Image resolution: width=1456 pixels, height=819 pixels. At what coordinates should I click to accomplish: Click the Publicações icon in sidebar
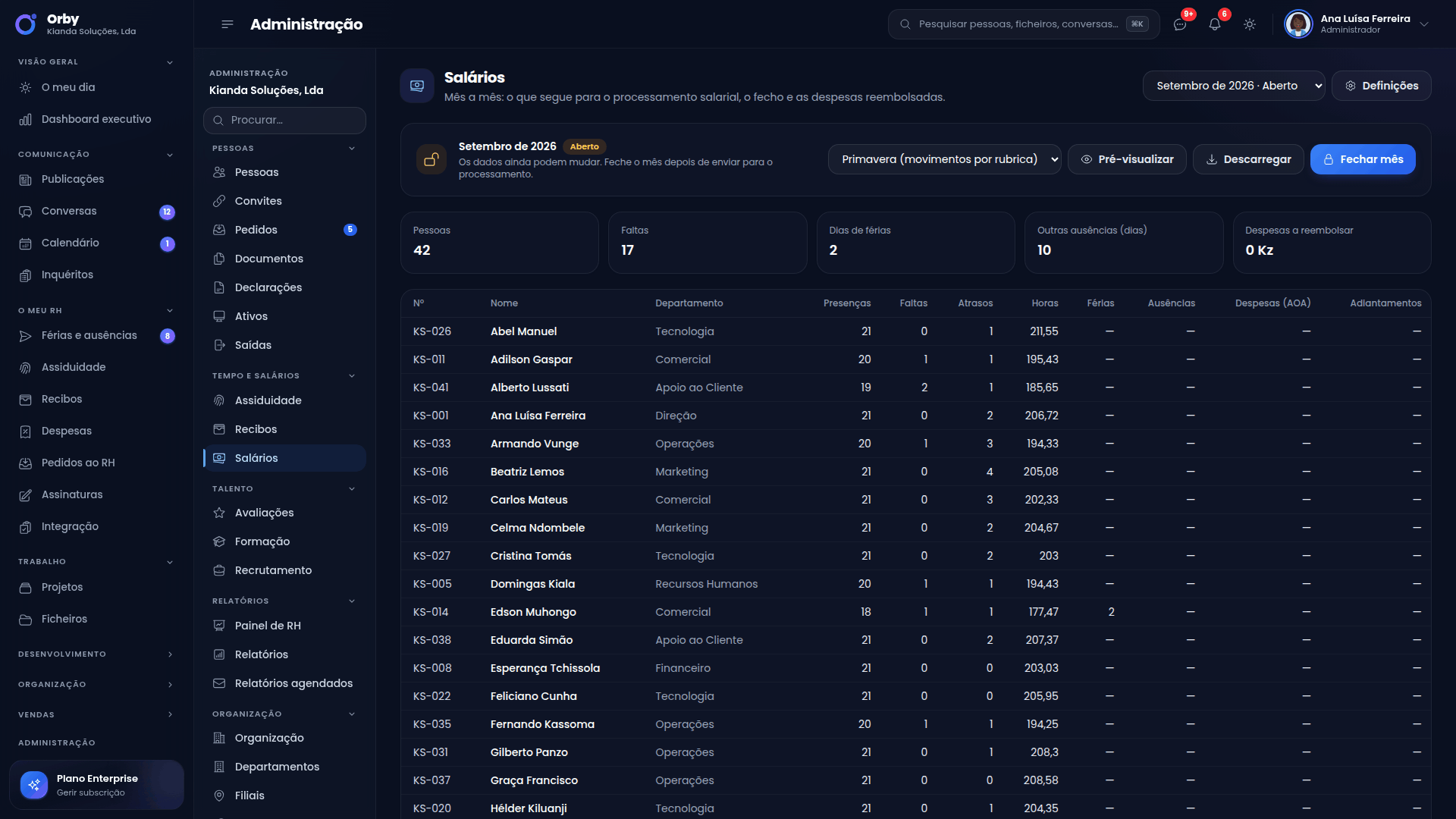[x=26, y=180]
